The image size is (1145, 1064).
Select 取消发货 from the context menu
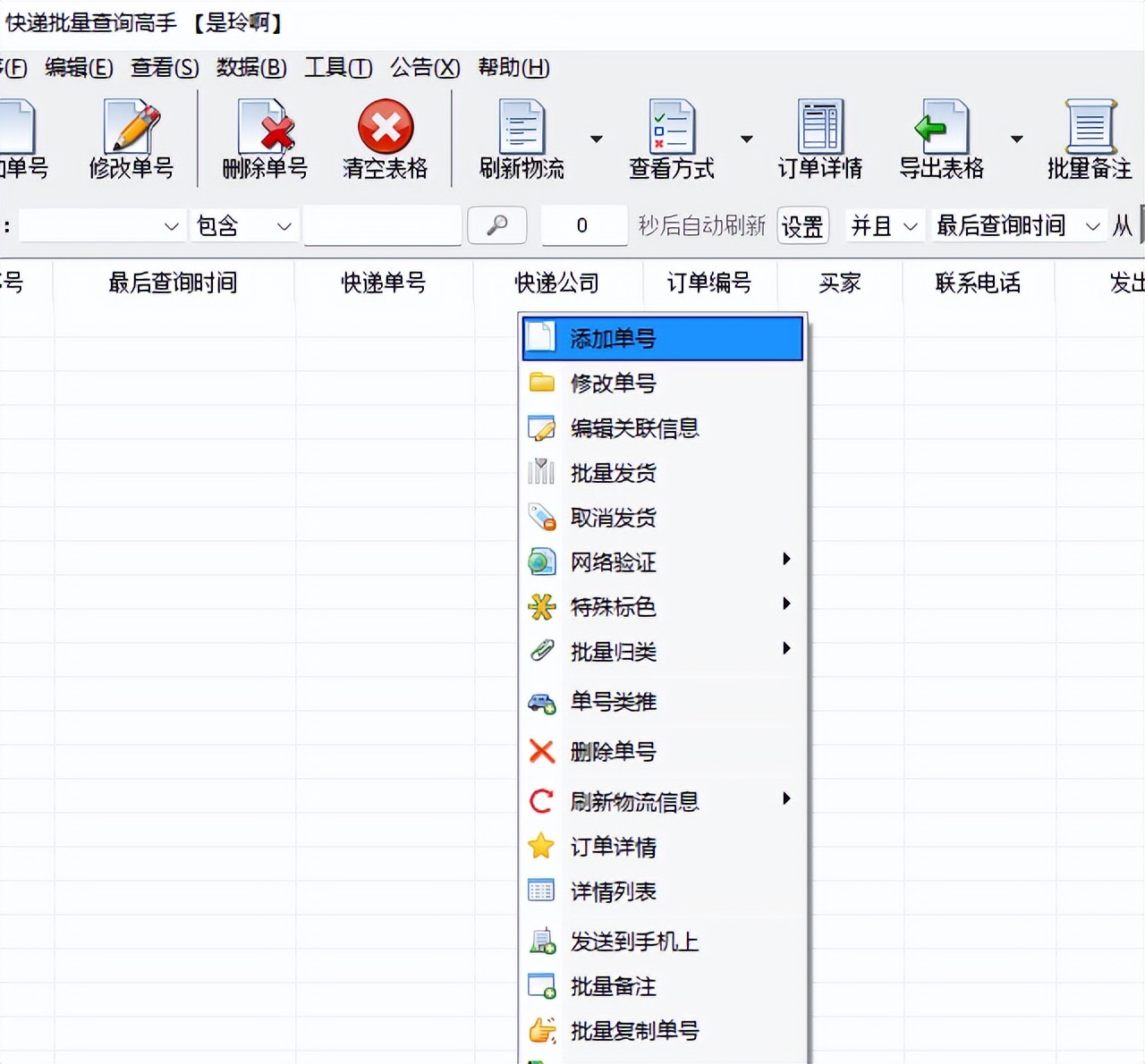click(x=612, y=517)
